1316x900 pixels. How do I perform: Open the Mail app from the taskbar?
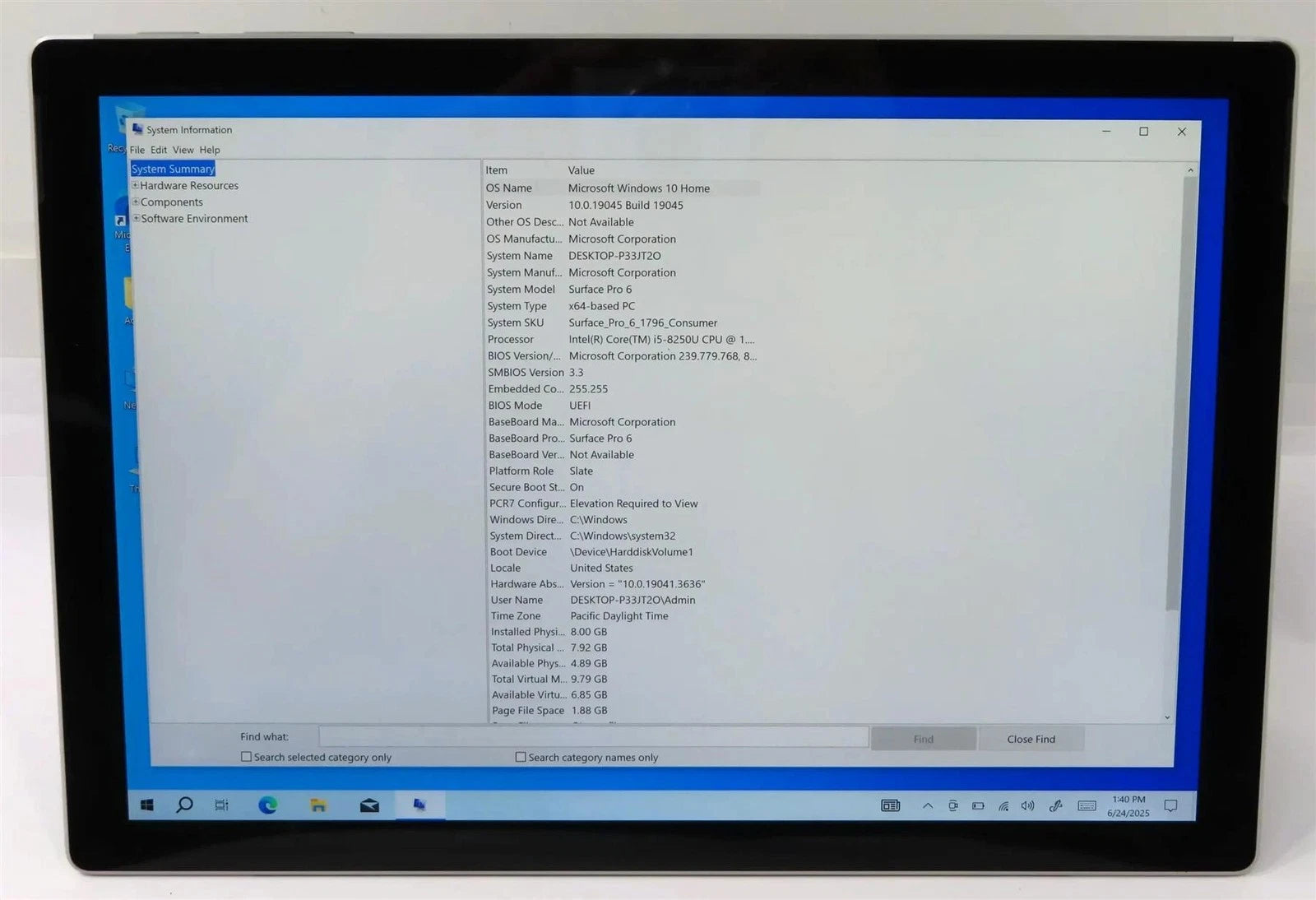pos(369,805)
